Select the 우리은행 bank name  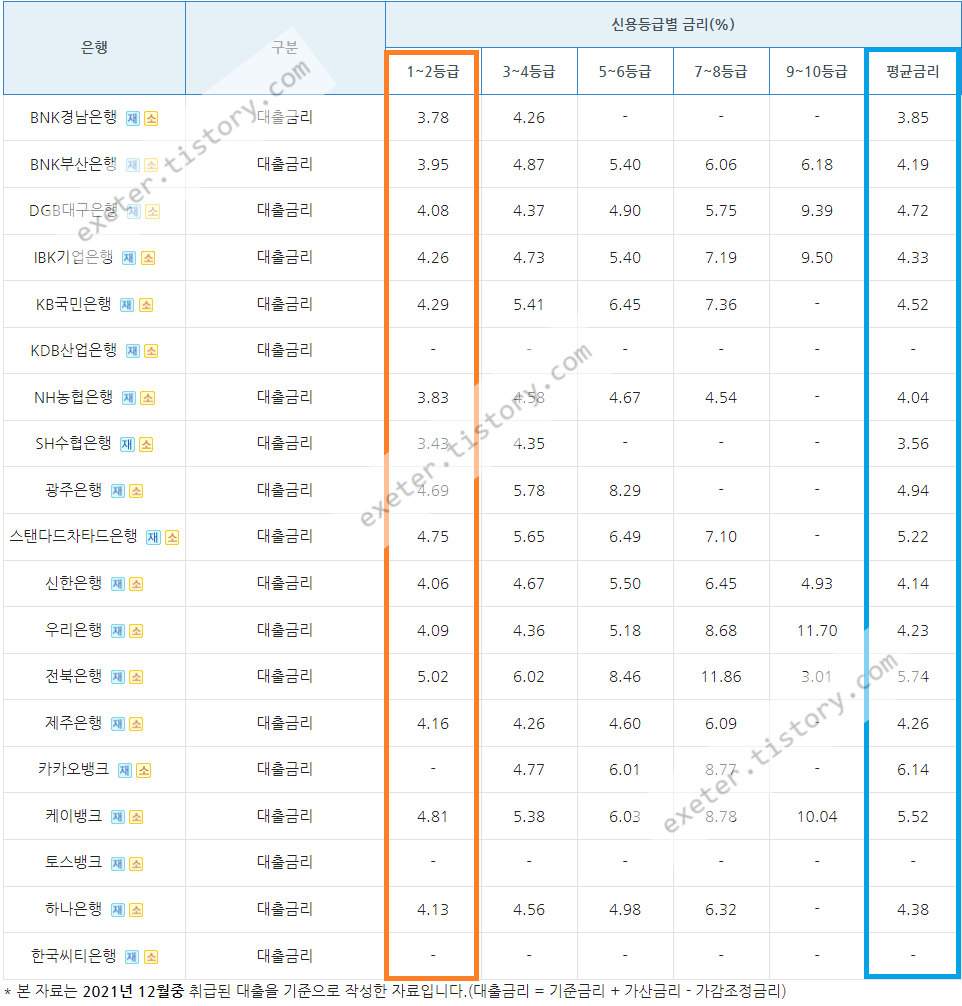coord(73,630)
